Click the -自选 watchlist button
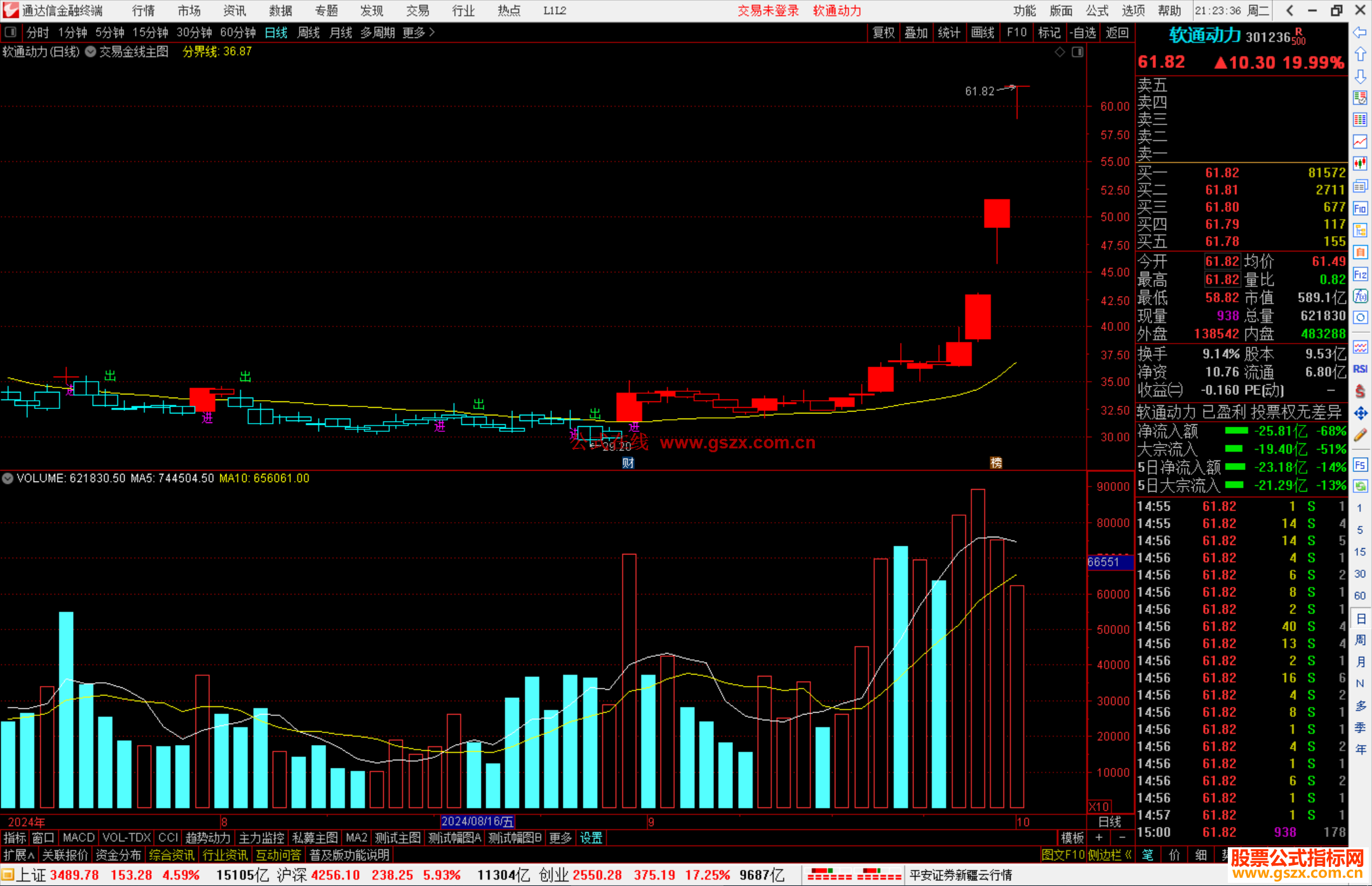 pos(1082,32)
